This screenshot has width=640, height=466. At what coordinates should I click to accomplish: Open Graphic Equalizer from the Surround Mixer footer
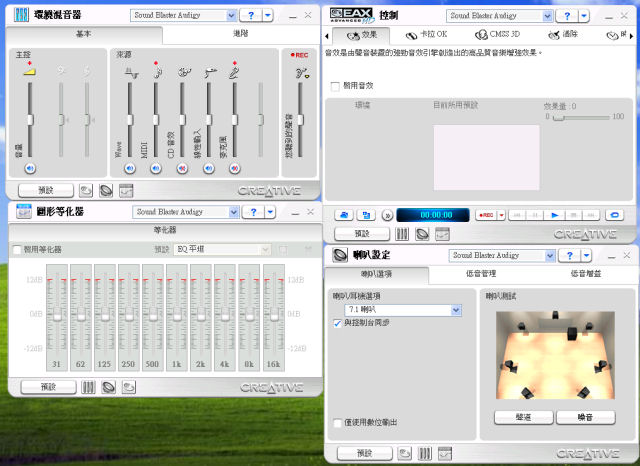[126, 191]
